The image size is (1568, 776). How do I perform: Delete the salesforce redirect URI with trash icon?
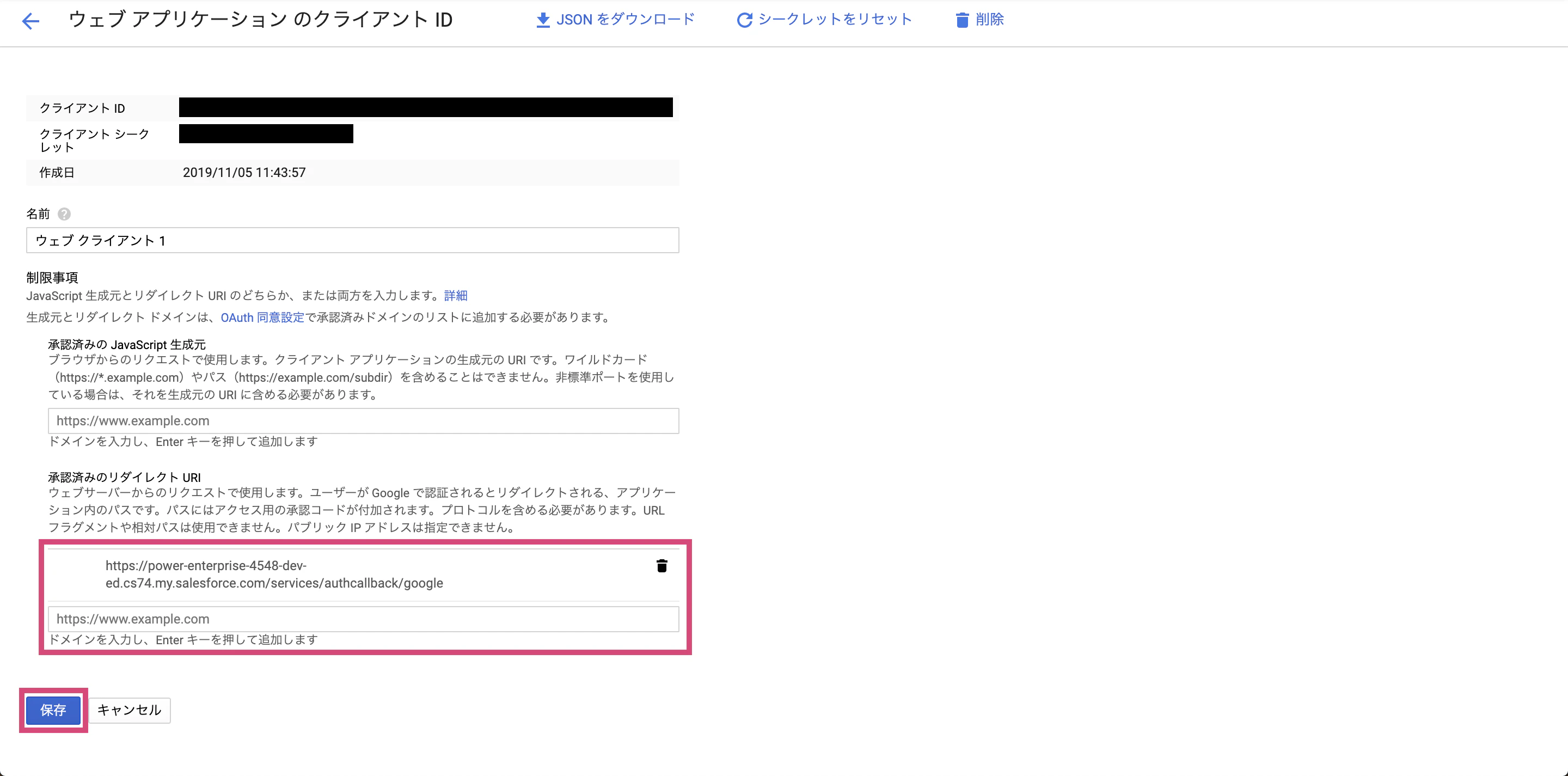[661, 565]
